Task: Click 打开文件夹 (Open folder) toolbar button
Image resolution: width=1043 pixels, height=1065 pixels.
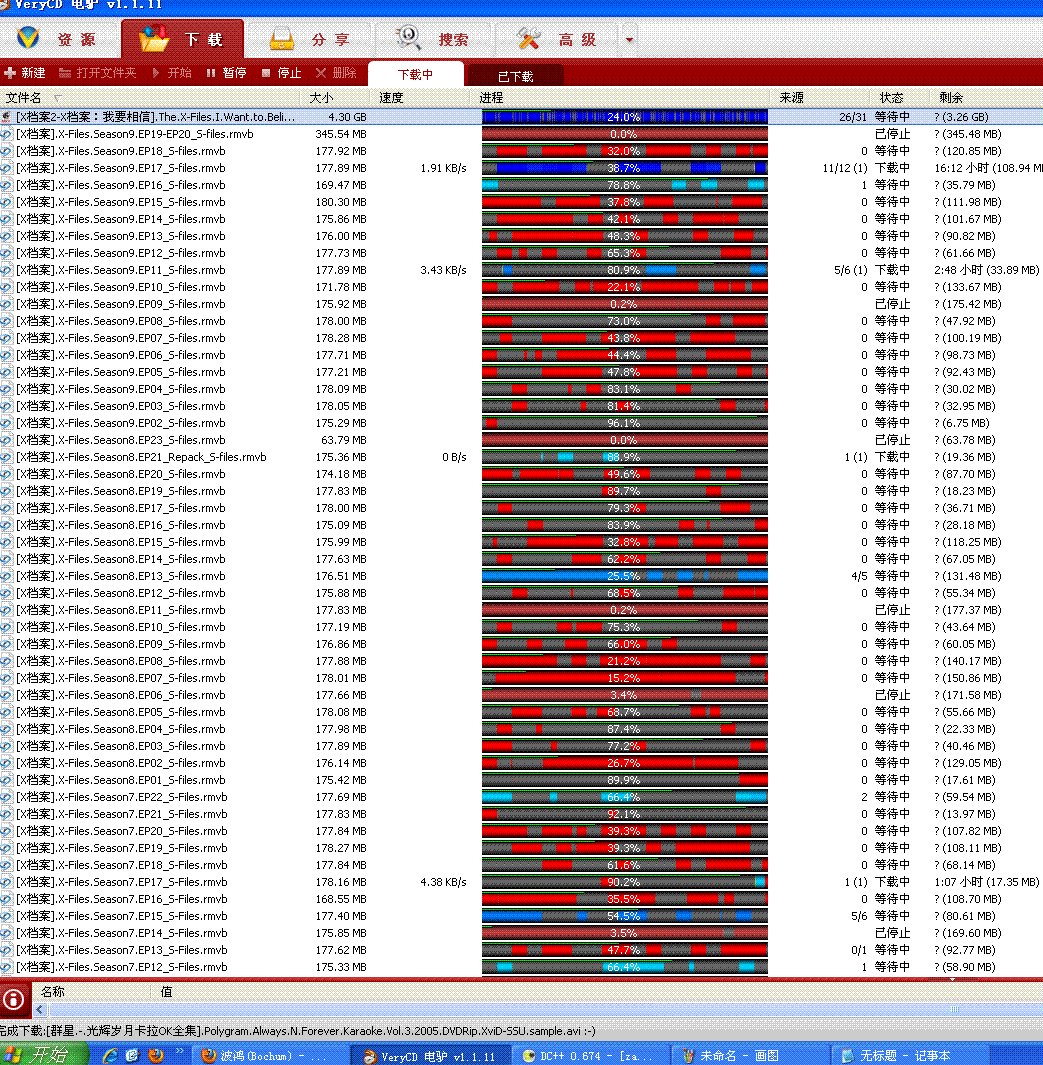Action: click(x=98, y=73)
